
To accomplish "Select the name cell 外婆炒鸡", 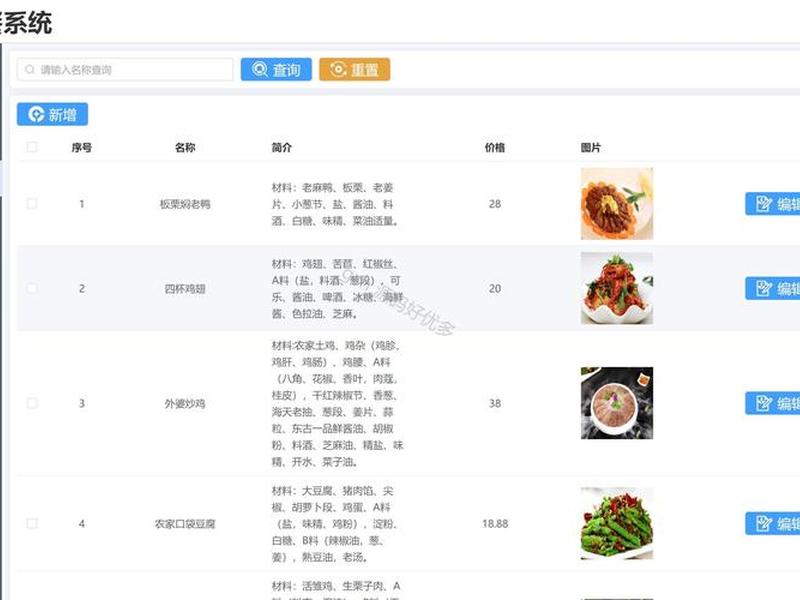I will (x=185, y=404).
